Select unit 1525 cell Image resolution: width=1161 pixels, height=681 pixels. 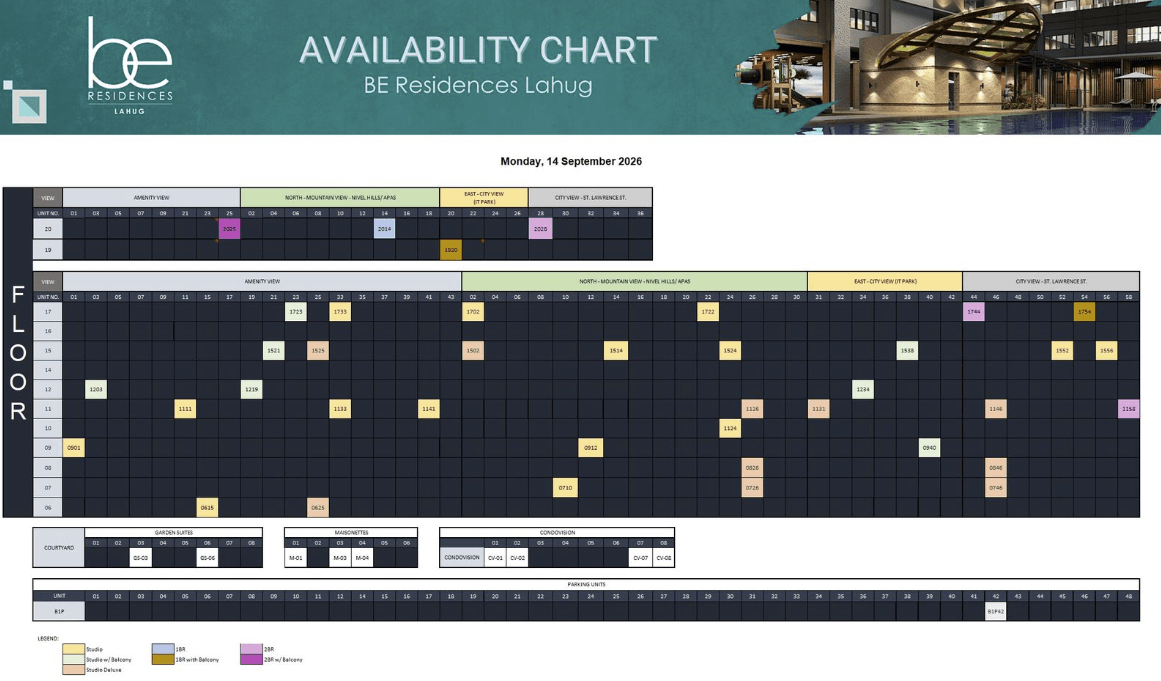tap(318, 350)
